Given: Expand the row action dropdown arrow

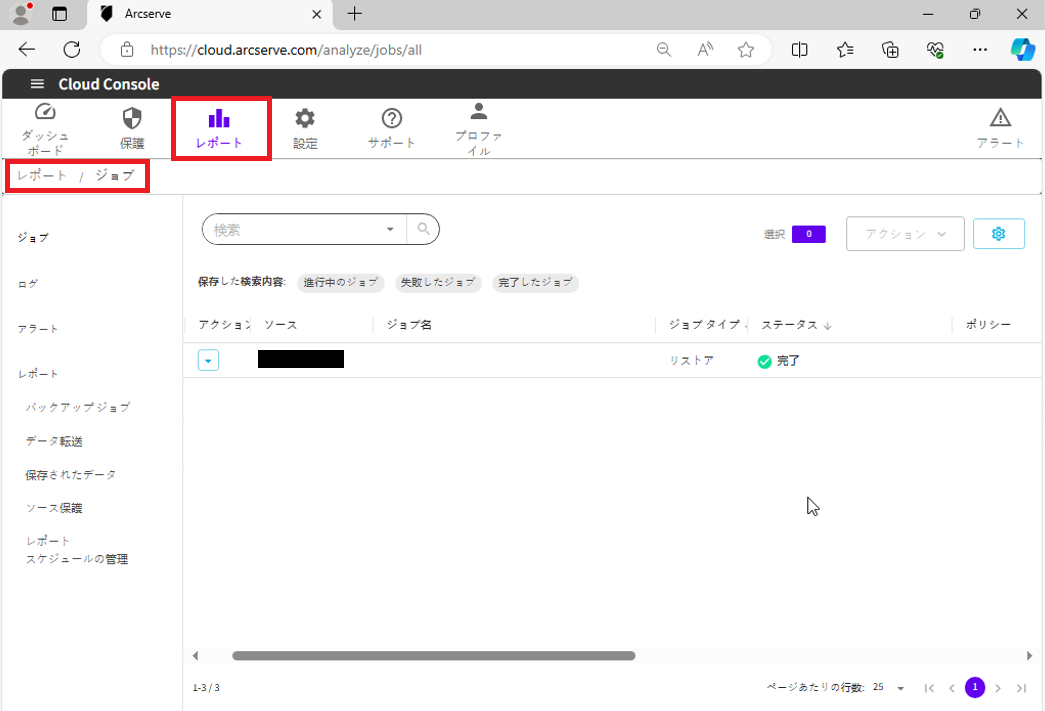Looking at the screenshot, I should click(208, 360).
